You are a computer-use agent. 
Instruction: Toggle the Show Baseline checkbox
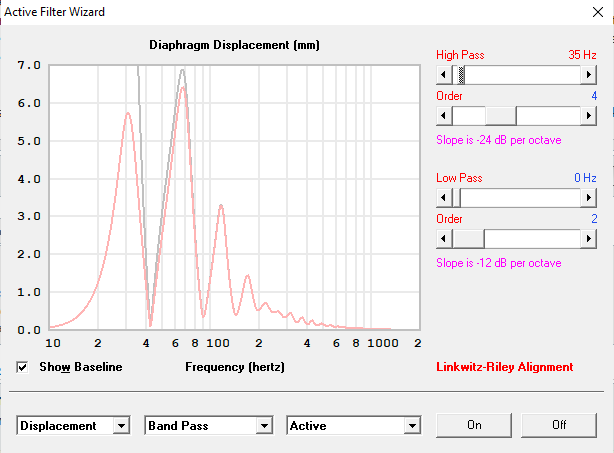(x=23, y=367)
